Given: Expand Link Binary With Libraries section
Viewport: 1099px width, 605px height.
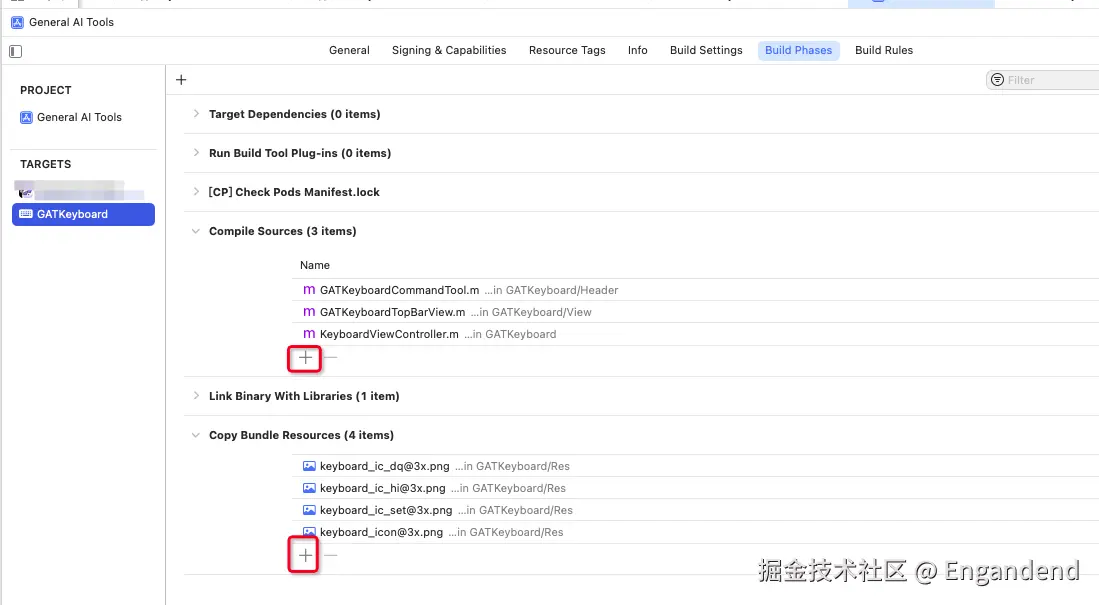Looking at the screenshot, I should pyautogui.click(x=196, y=396).
